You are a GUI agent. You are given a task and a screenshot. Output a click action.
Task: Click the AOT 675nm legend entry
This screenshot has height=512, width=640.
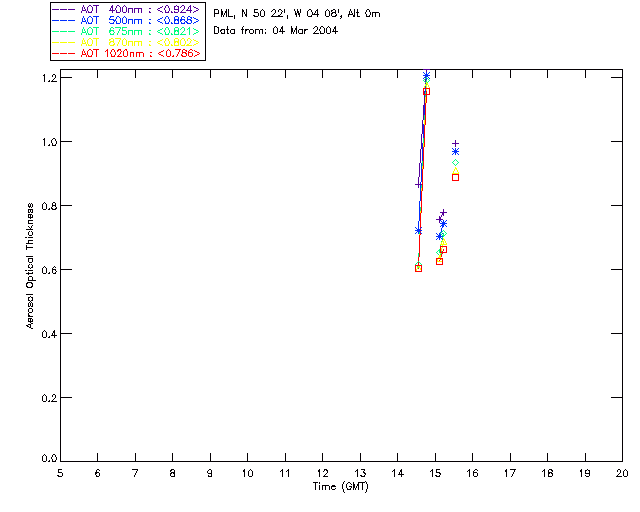click(127, 31)
